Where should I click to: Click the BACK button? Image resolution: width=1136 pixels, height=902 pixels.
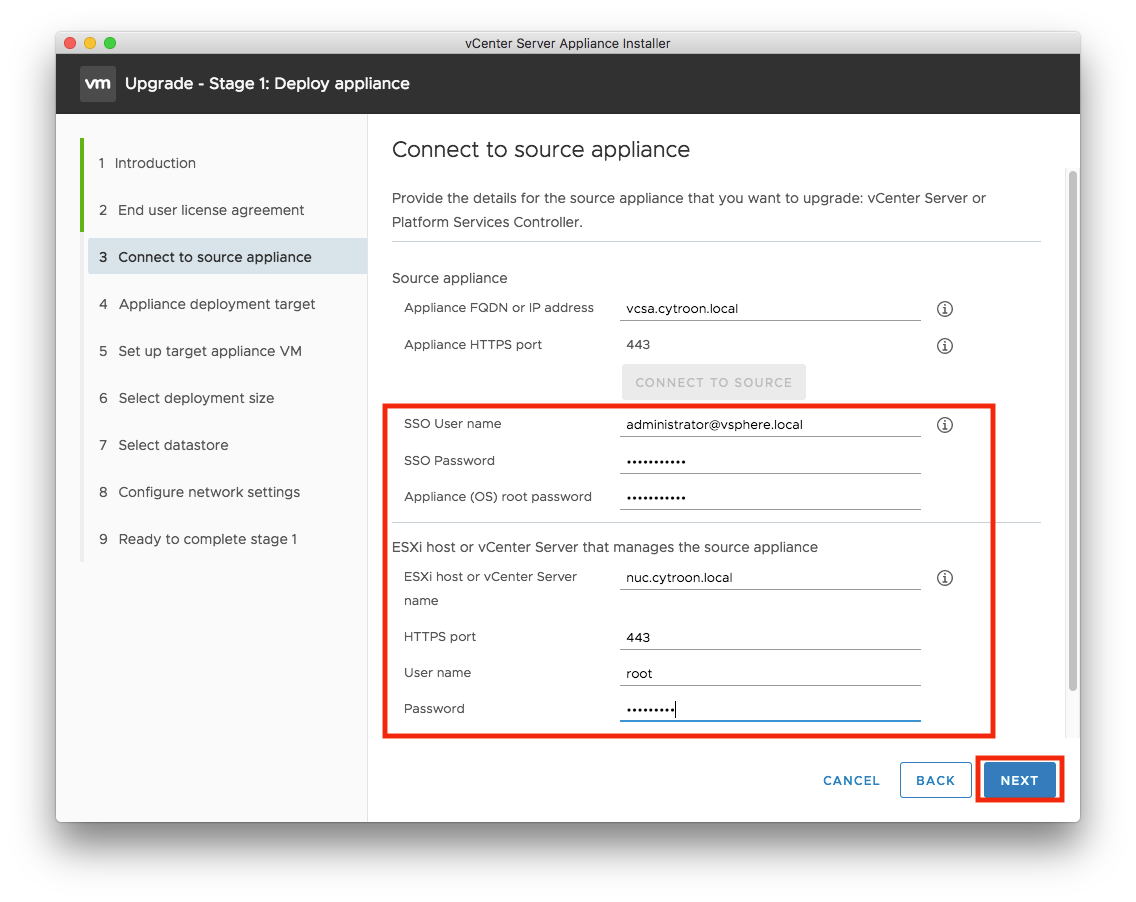coord(935,780)
